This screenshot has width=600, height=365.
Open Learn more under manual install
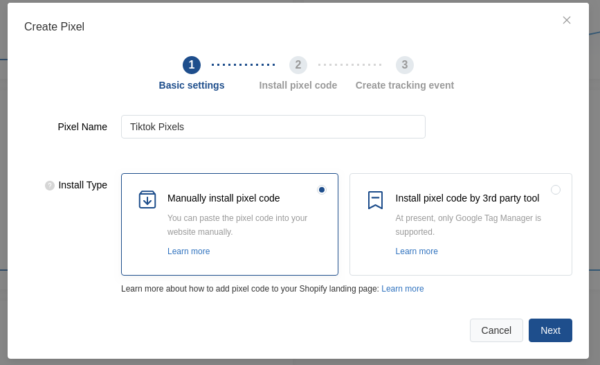point(189,251)
